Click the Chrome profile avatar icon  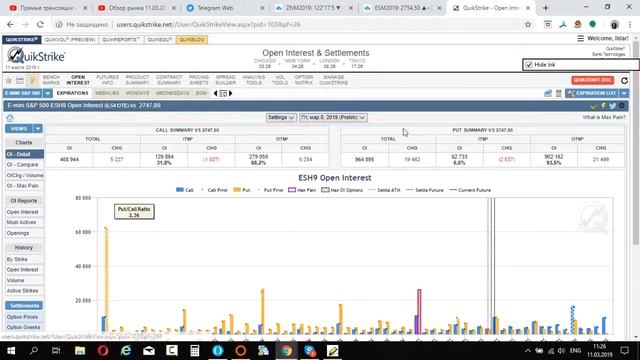click(614, 24)
